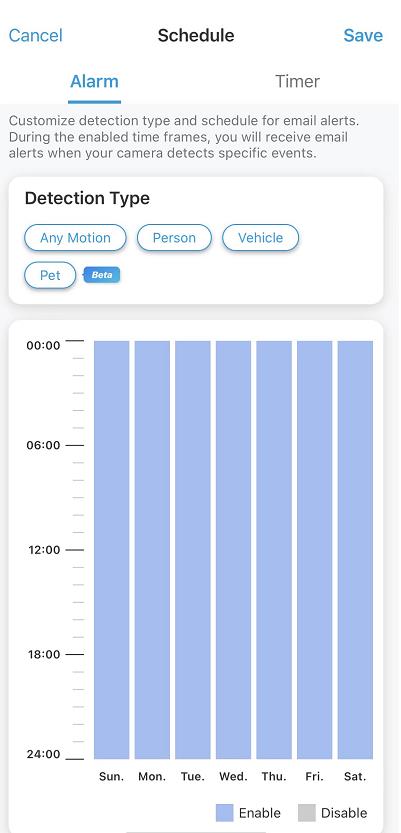401x833 pixels.
Task: Tap the Monday schedule column
Action: [x=152, y=550]
